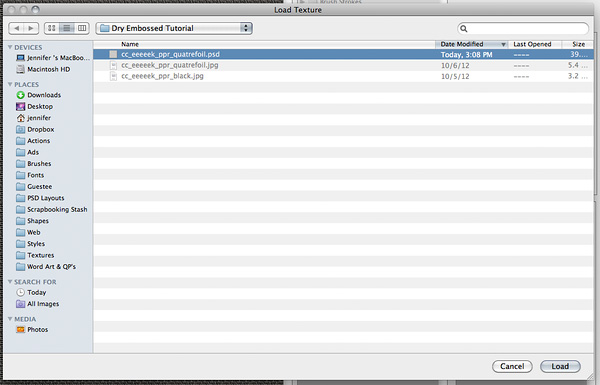Viewport: 600px width, 385px height.
Task: Click the quatrefoil.jpg file icon
Action: coord(113,65)
